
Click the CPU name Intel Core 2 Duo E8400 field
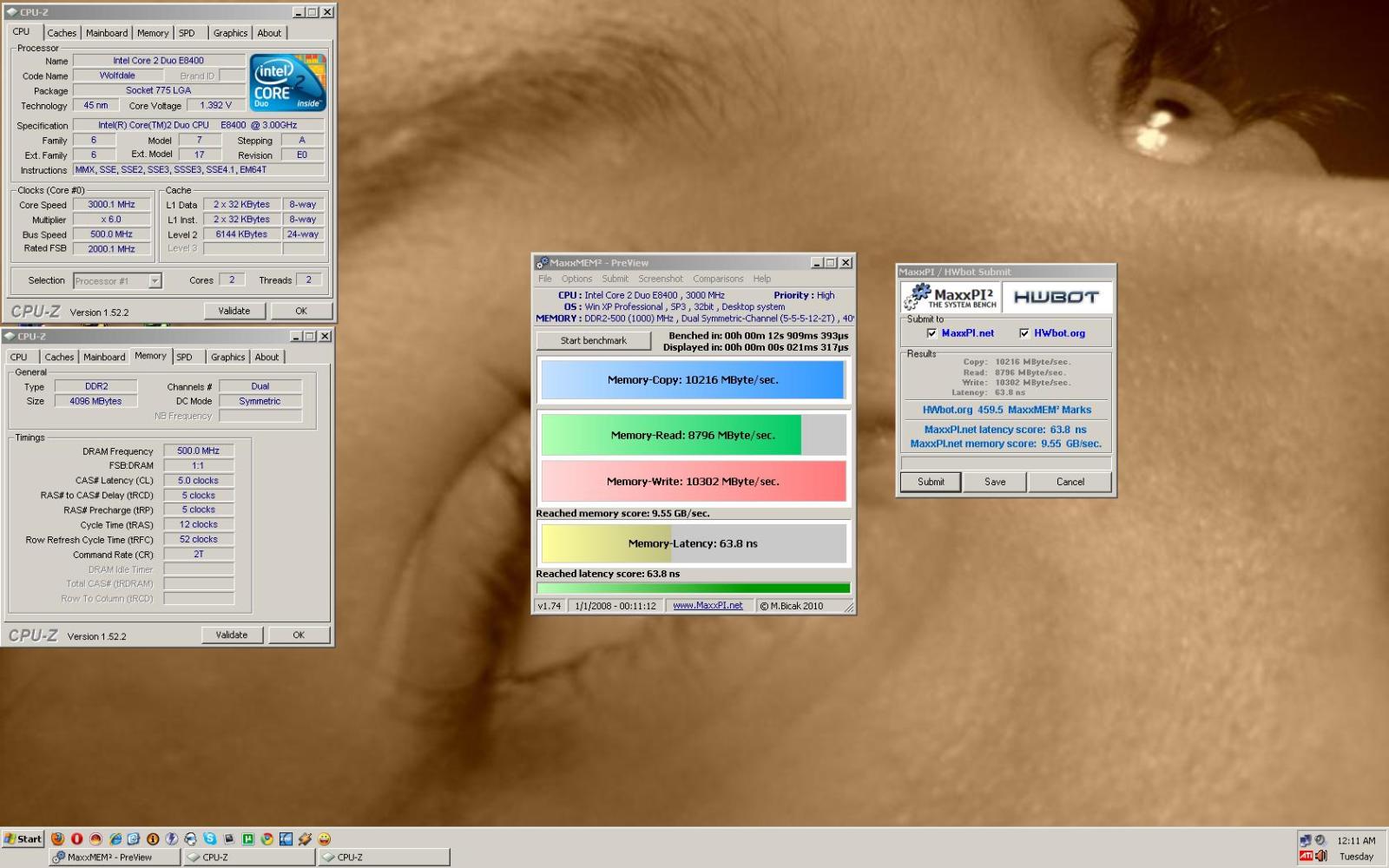pos(158,61)
